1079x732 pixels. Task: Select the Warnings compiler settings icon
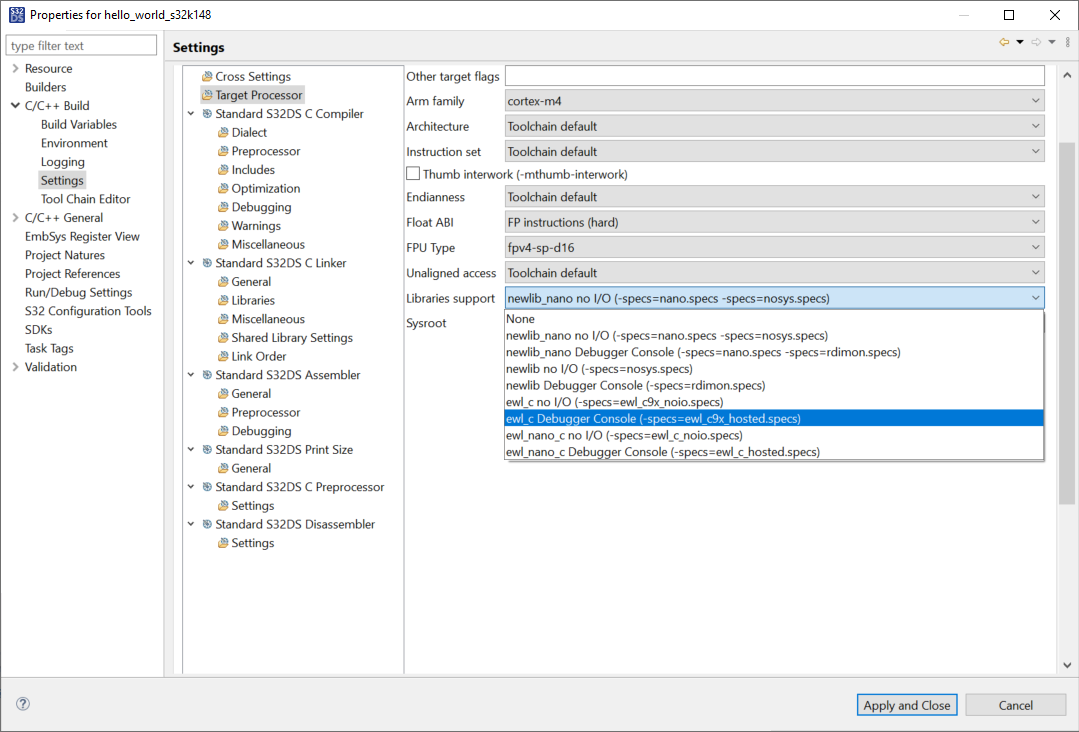click(222, 225)
